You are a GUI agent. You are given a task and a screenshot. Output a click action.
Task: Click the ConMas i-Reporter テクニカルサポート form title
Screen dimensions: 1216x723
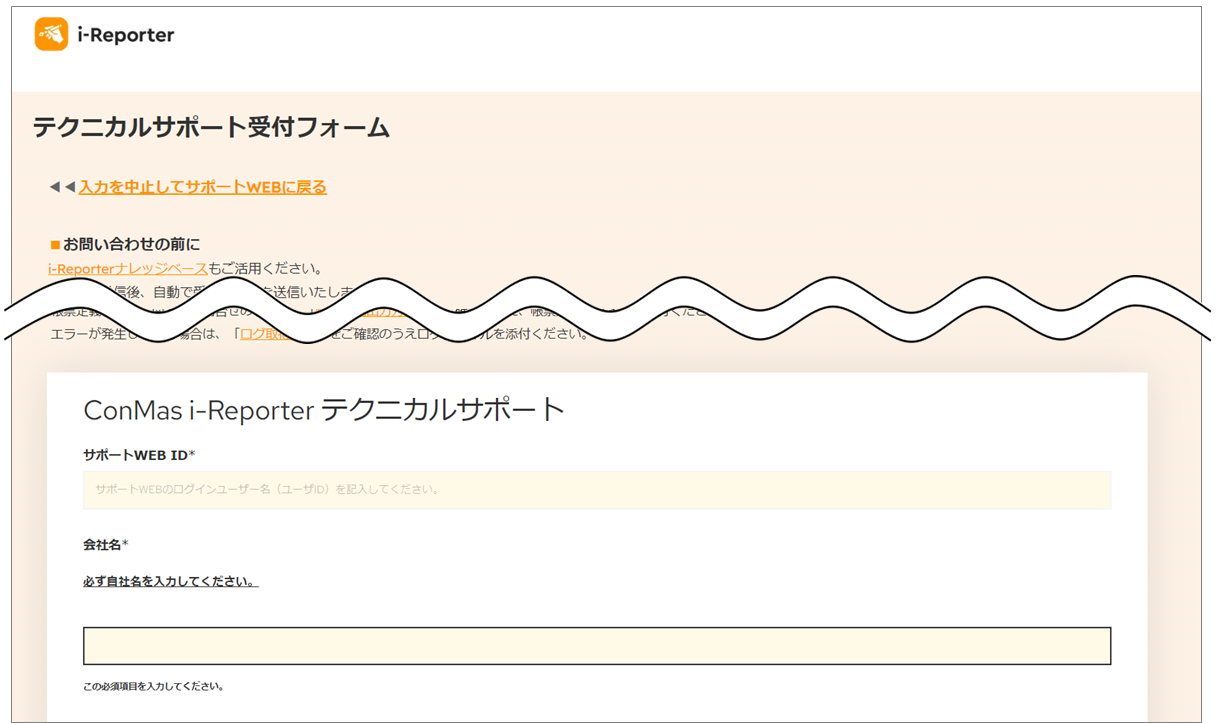pyautogui.click(x=324, y=409)
